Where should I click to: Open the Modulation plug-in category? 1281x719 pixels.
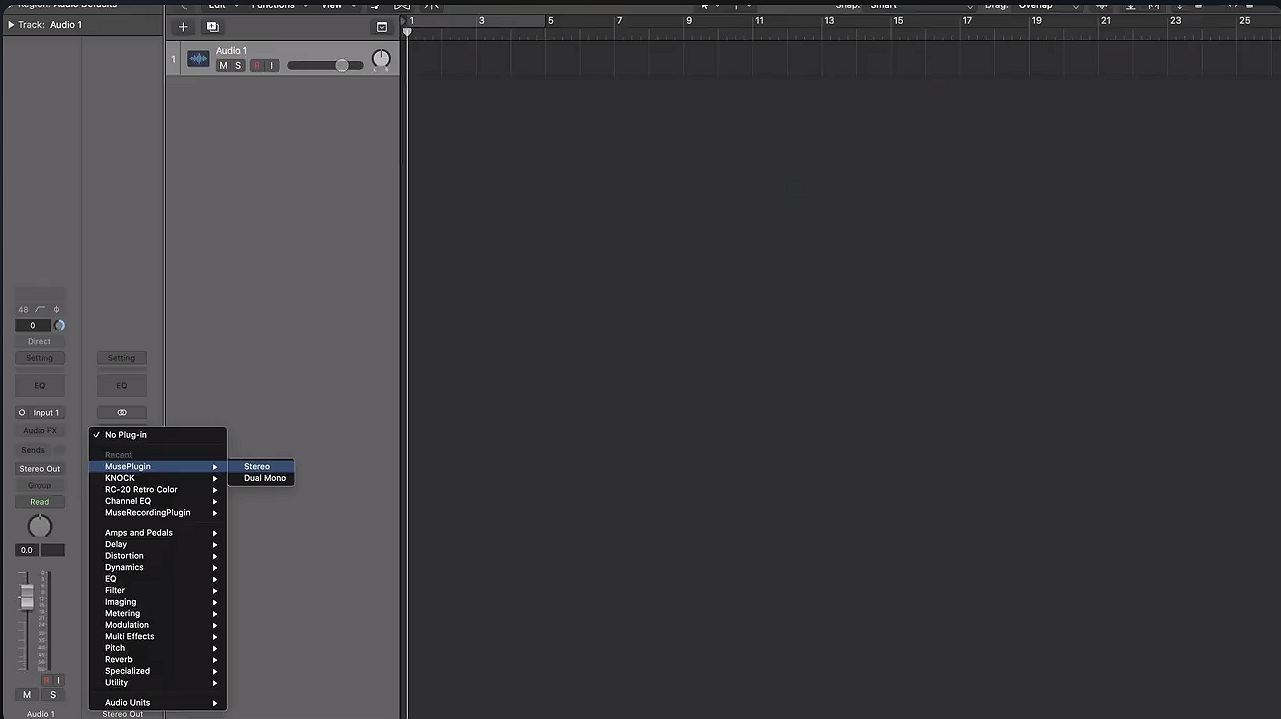pyautogui.click(x=158, y=625)
